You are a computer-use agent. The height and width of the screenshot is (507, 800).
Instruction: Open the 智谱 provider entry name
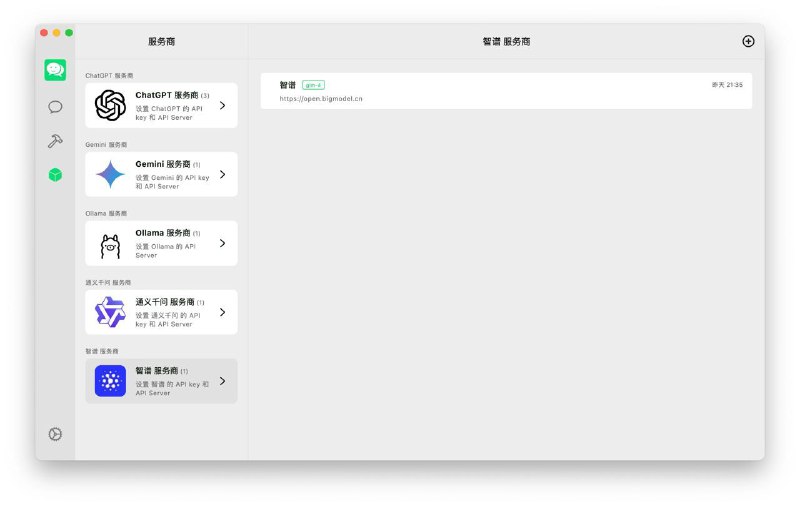(288, 85)
